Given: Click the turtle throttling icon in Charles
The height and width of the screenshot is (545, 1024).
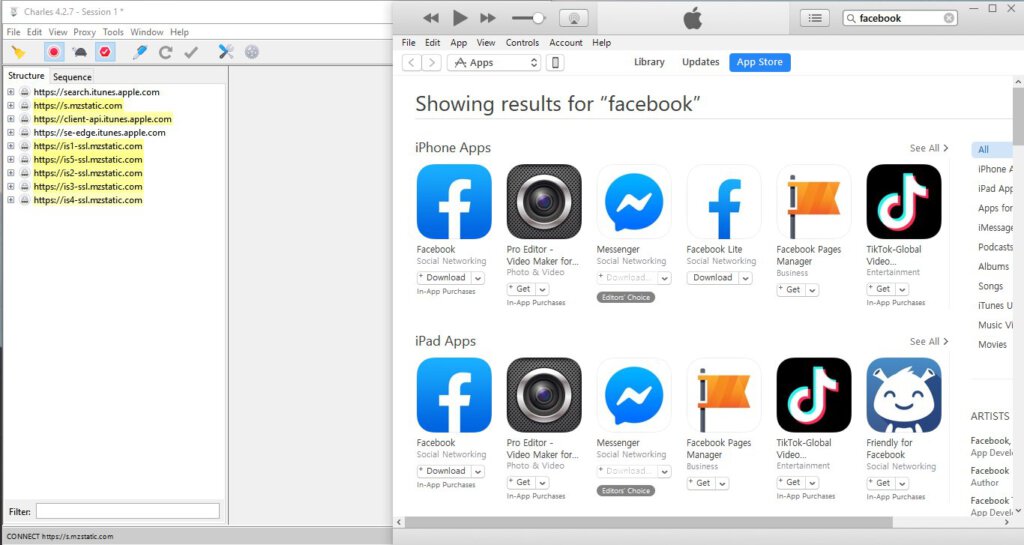Looking at the screenshot, I should click(79, 52).
